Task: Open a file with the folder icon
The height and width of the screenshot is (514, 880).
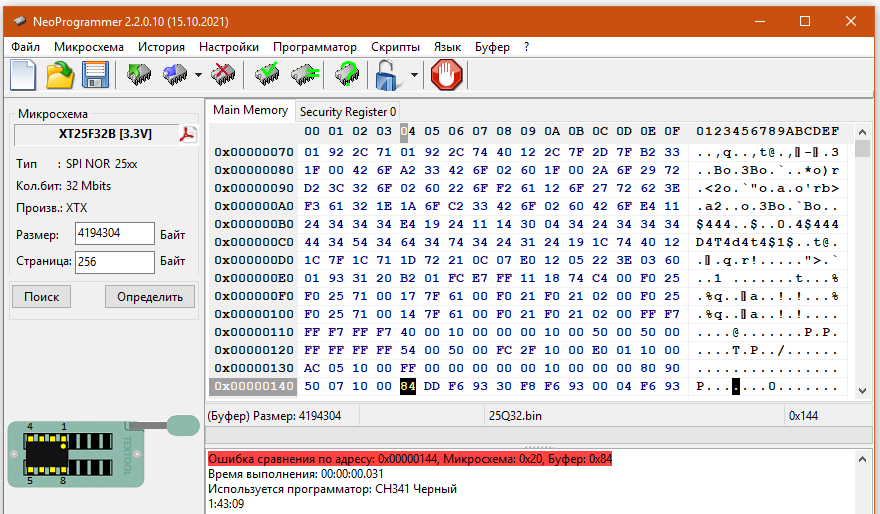Action: (x=60, y=75)
